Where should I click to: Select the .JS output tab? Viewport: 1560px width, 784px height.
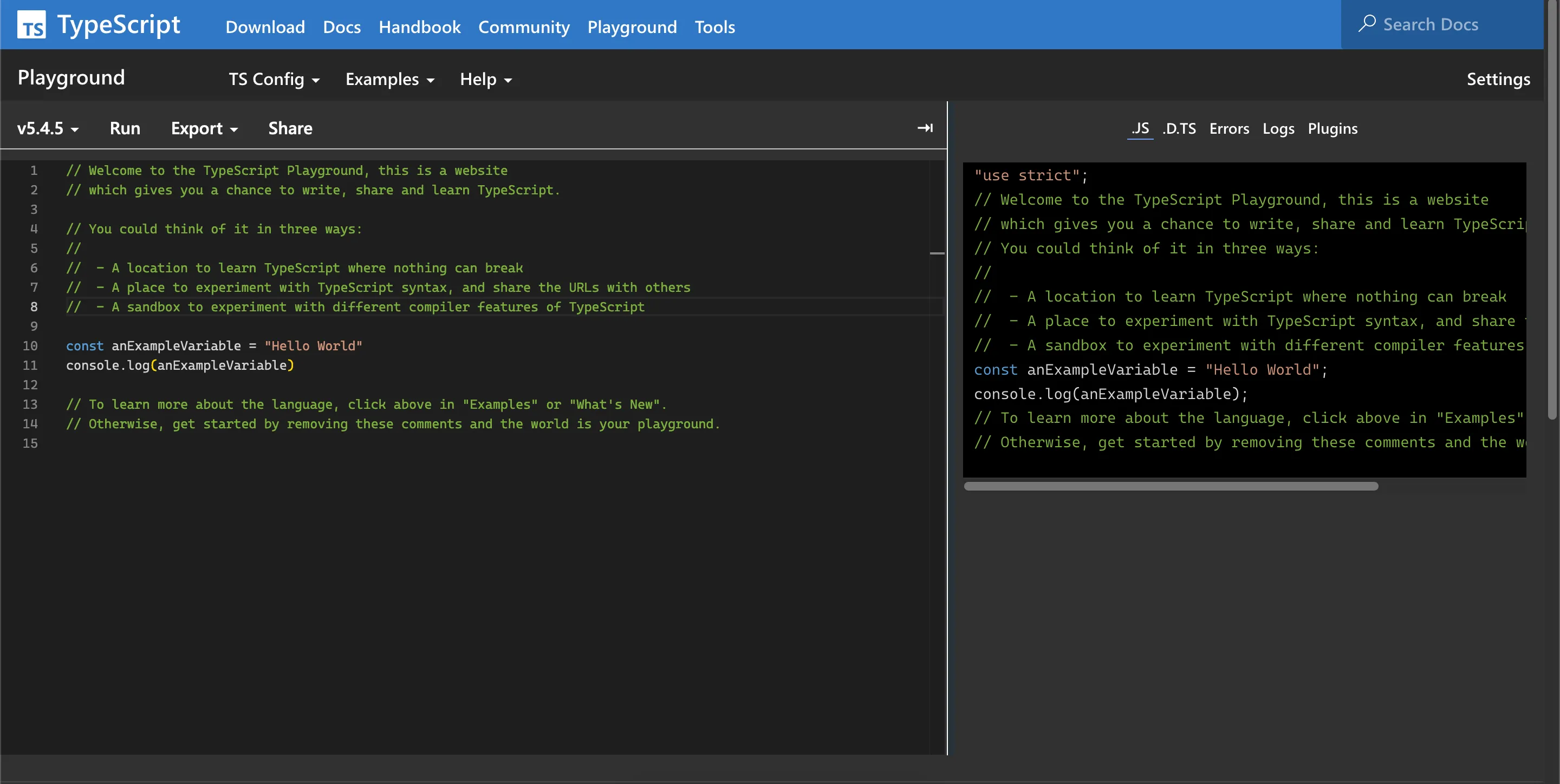(1140, 129)
